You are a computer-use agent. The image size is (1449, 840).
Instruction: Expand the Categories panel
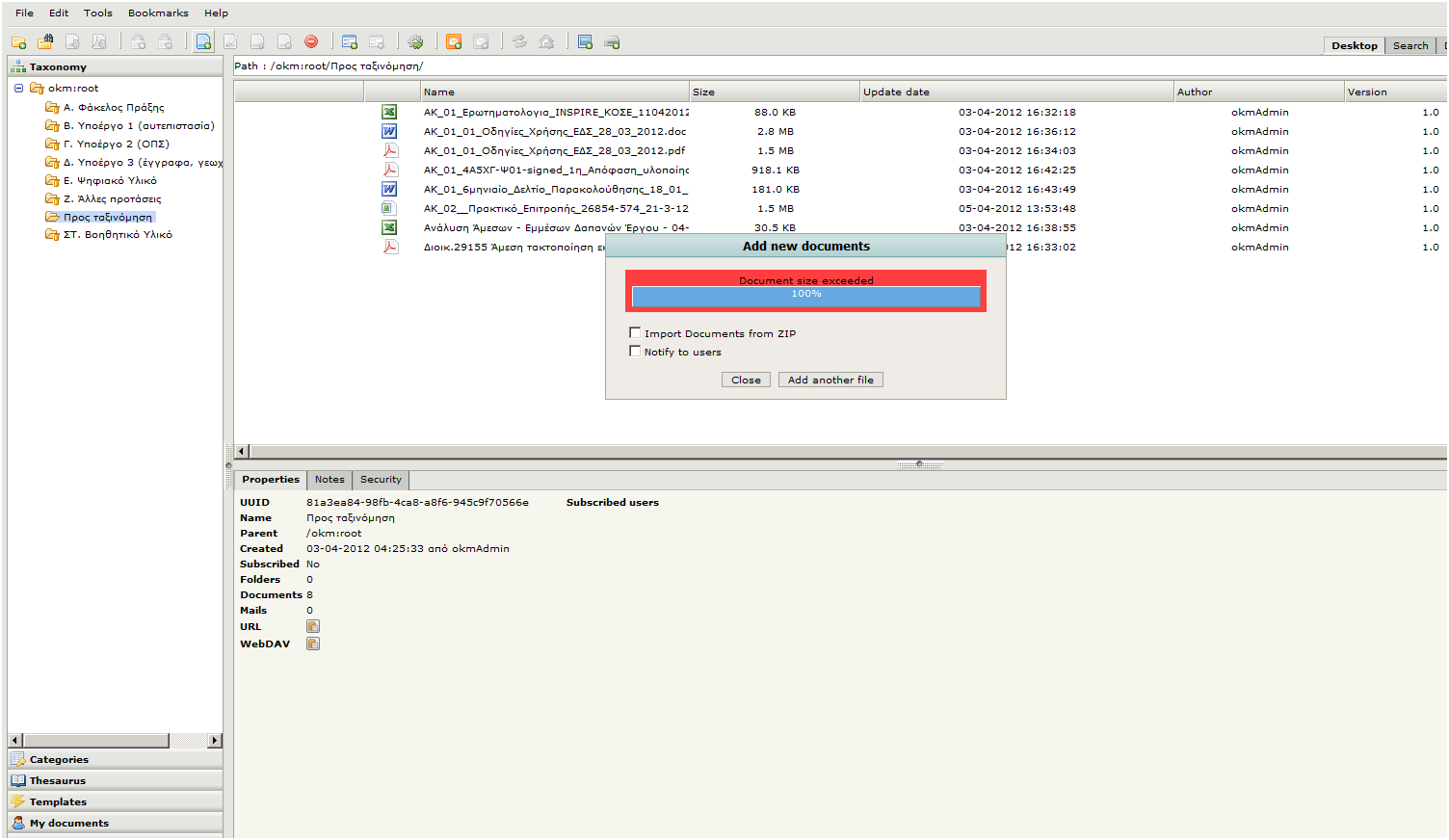pos(59,760)
